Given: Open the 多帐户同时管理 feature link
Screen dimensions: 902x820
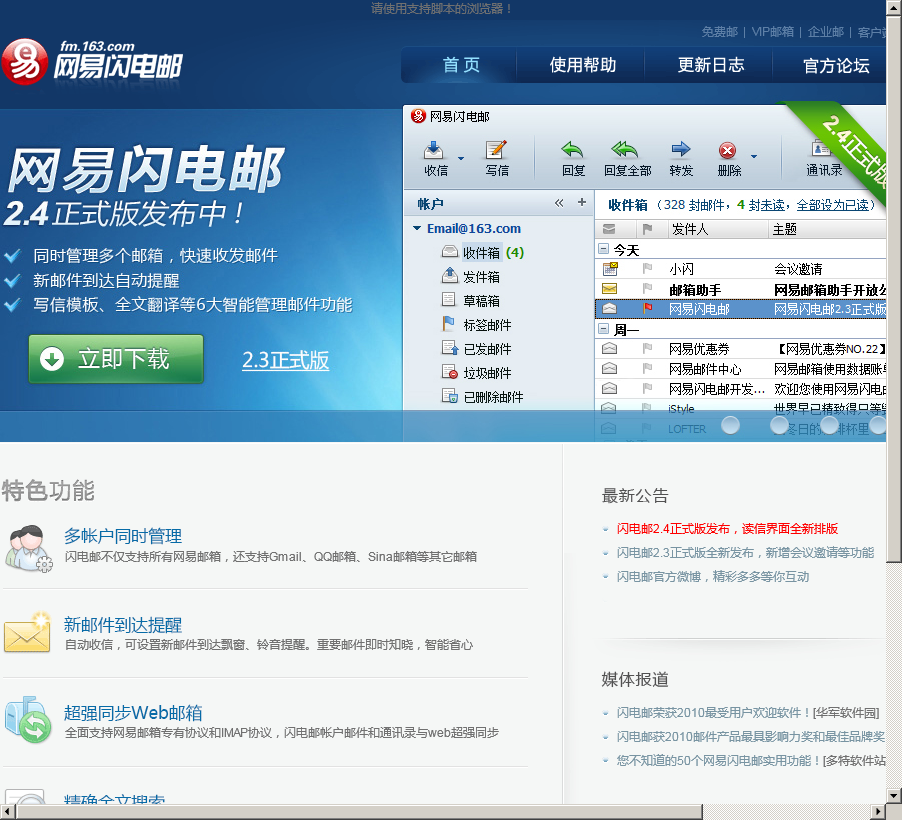Looking at the screenshot, I should click(x=123, y=536).
